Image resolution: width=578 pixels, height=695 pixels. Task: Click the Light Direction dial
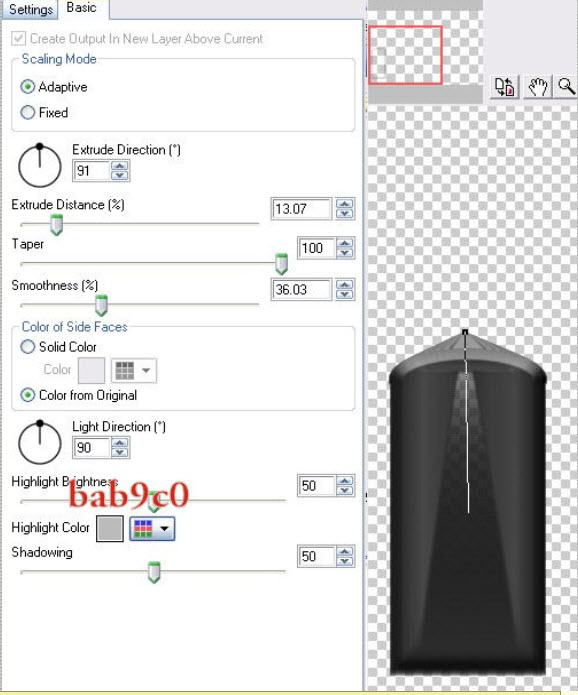click(40, 442)
